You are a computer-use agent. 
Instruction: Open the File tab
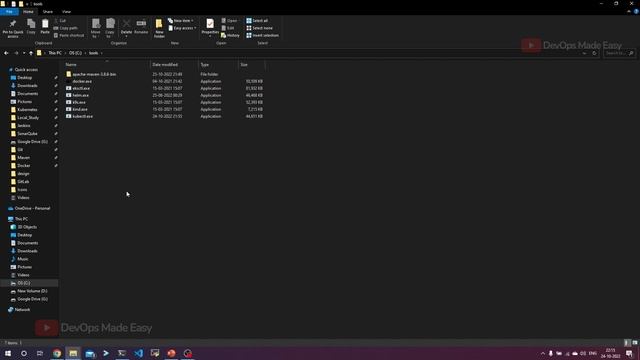coord(9,12)
